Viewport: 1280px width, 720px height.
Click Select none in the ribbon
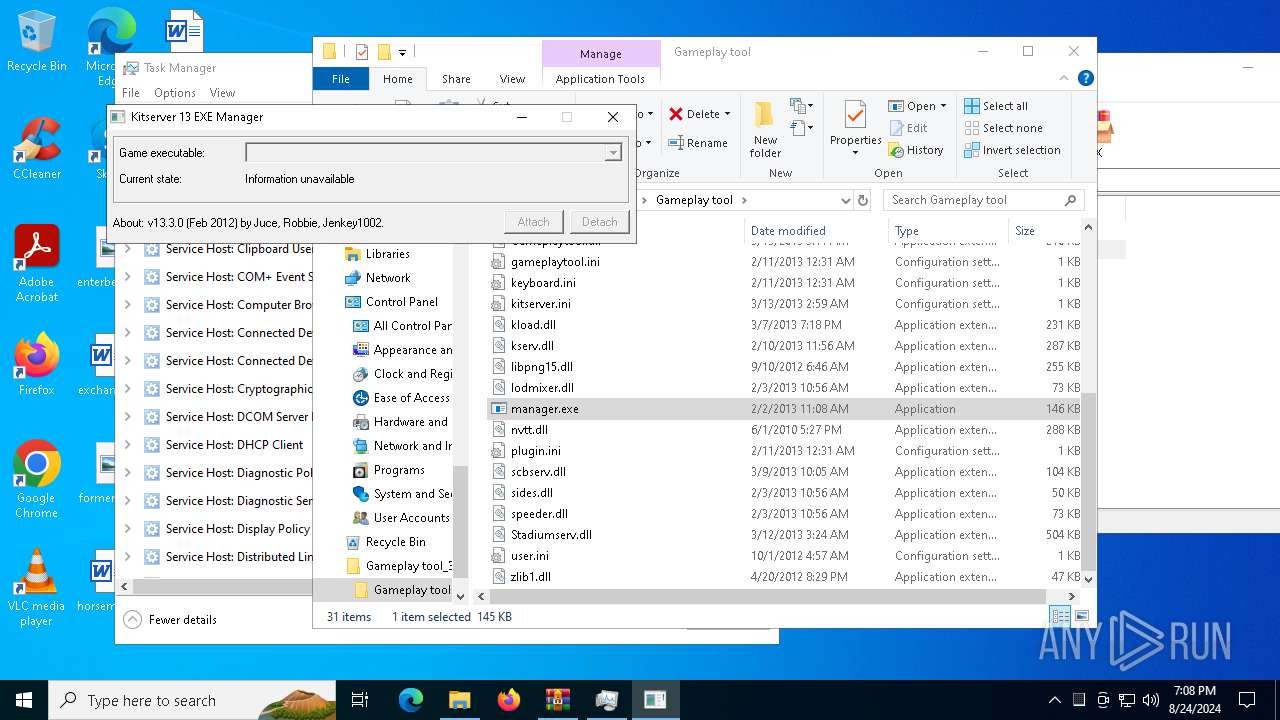1003,128
